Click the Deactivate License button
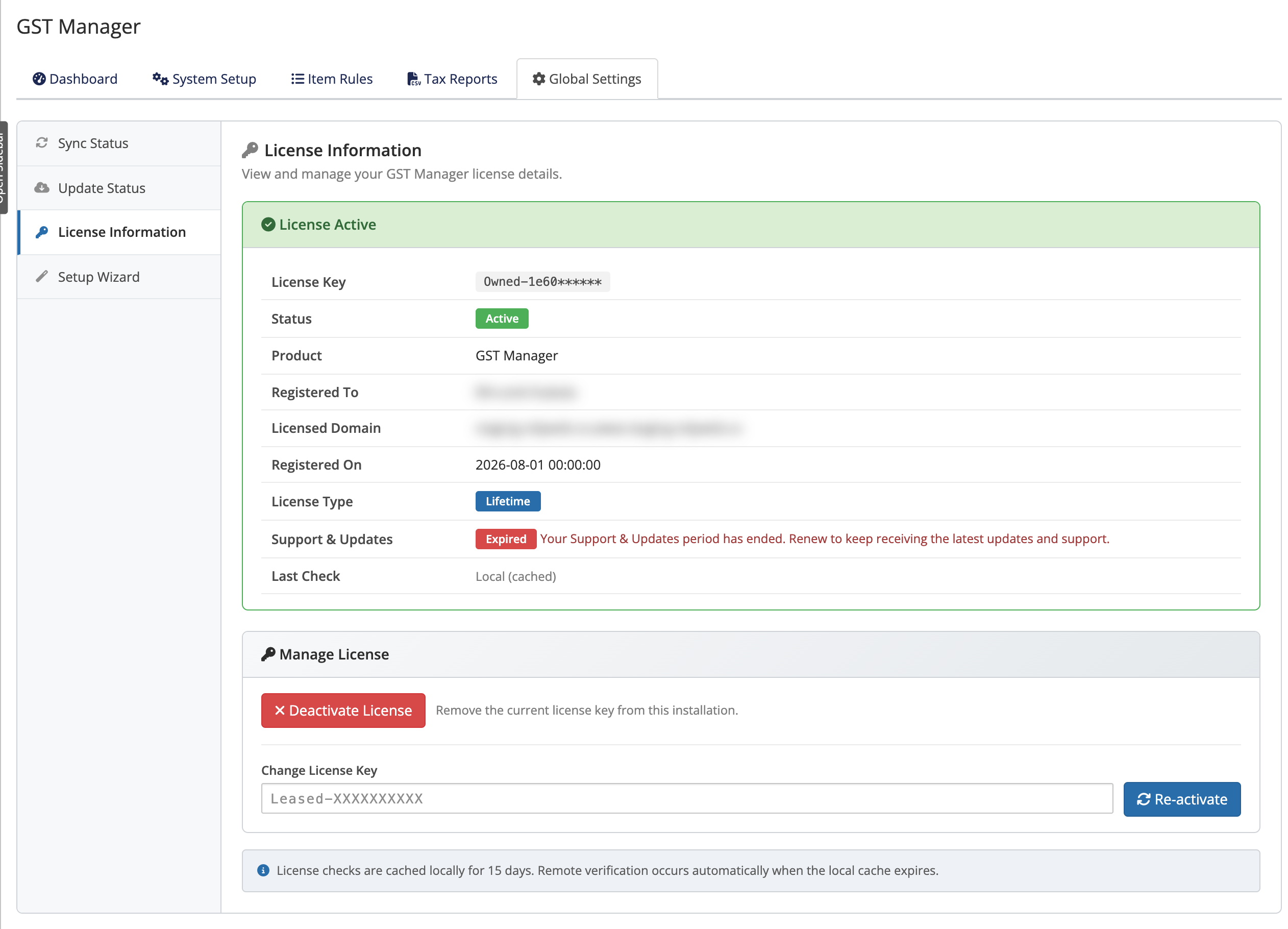 pyautogui.click(x=343, y=710)
